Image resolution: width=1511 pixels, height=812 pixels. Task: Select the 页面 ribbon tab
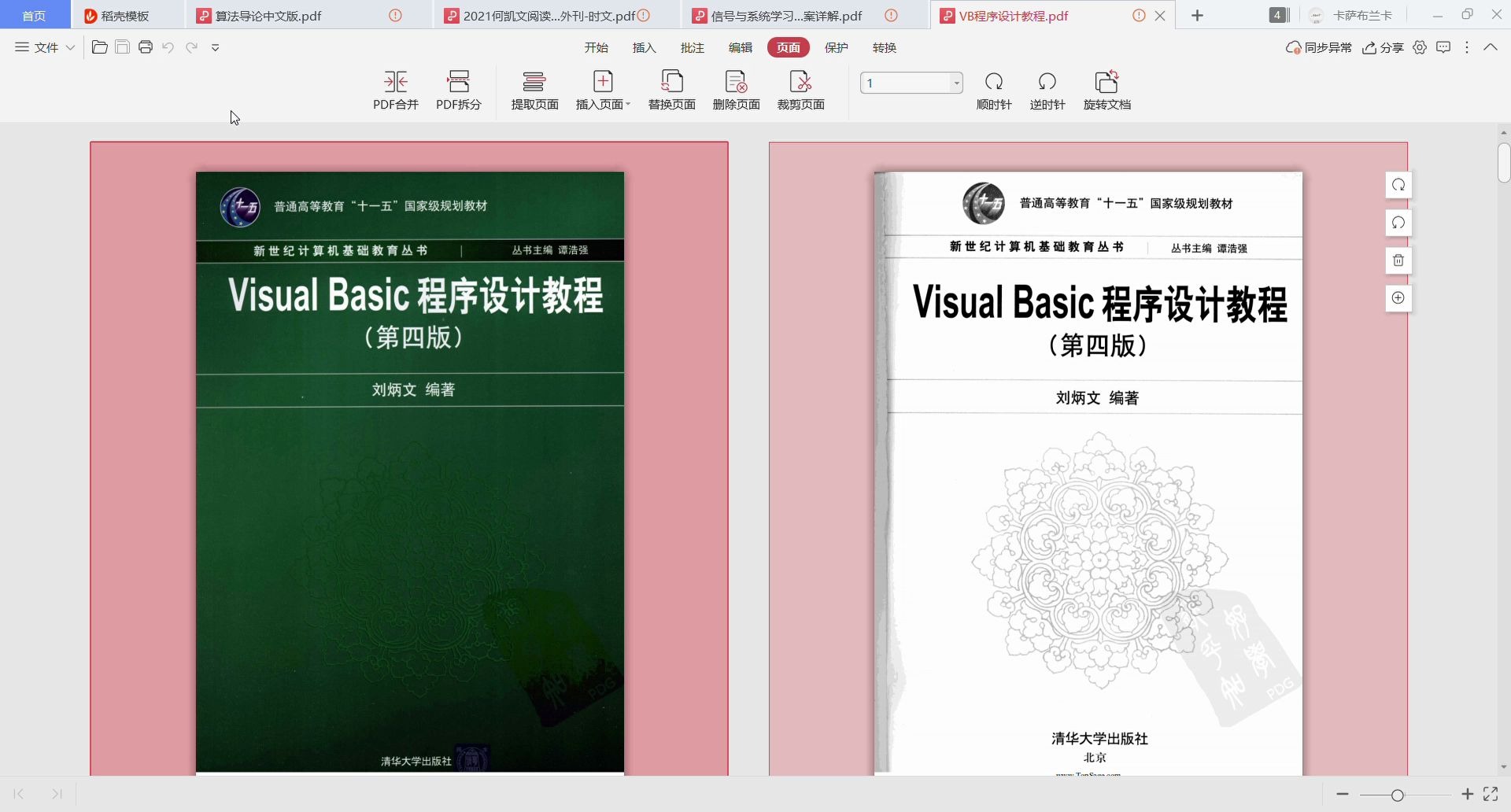(788, 47)
